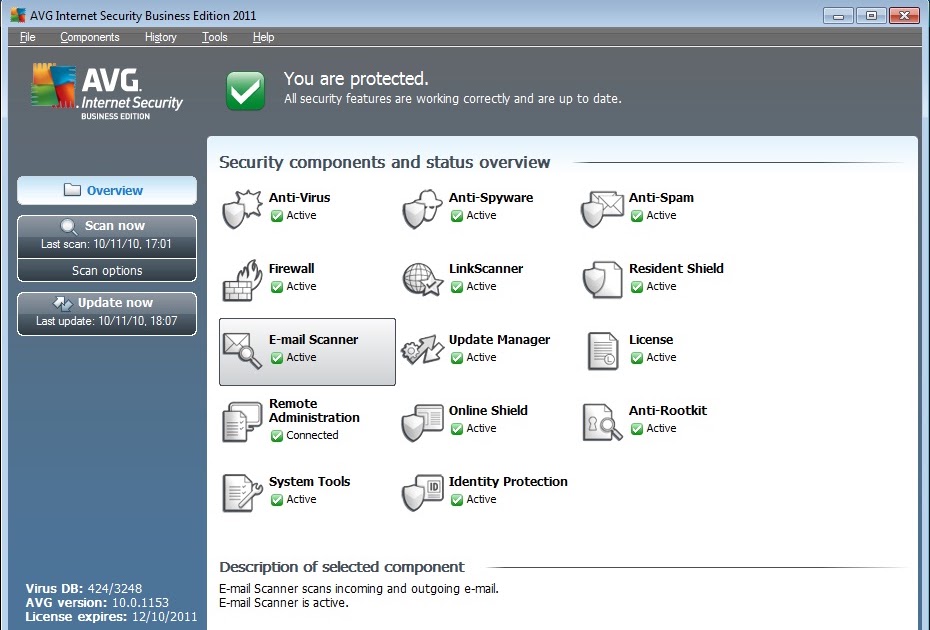Minimize the AVG window
Image resolution: width=930 pixels, height=630 pixels.
point(838,15)
